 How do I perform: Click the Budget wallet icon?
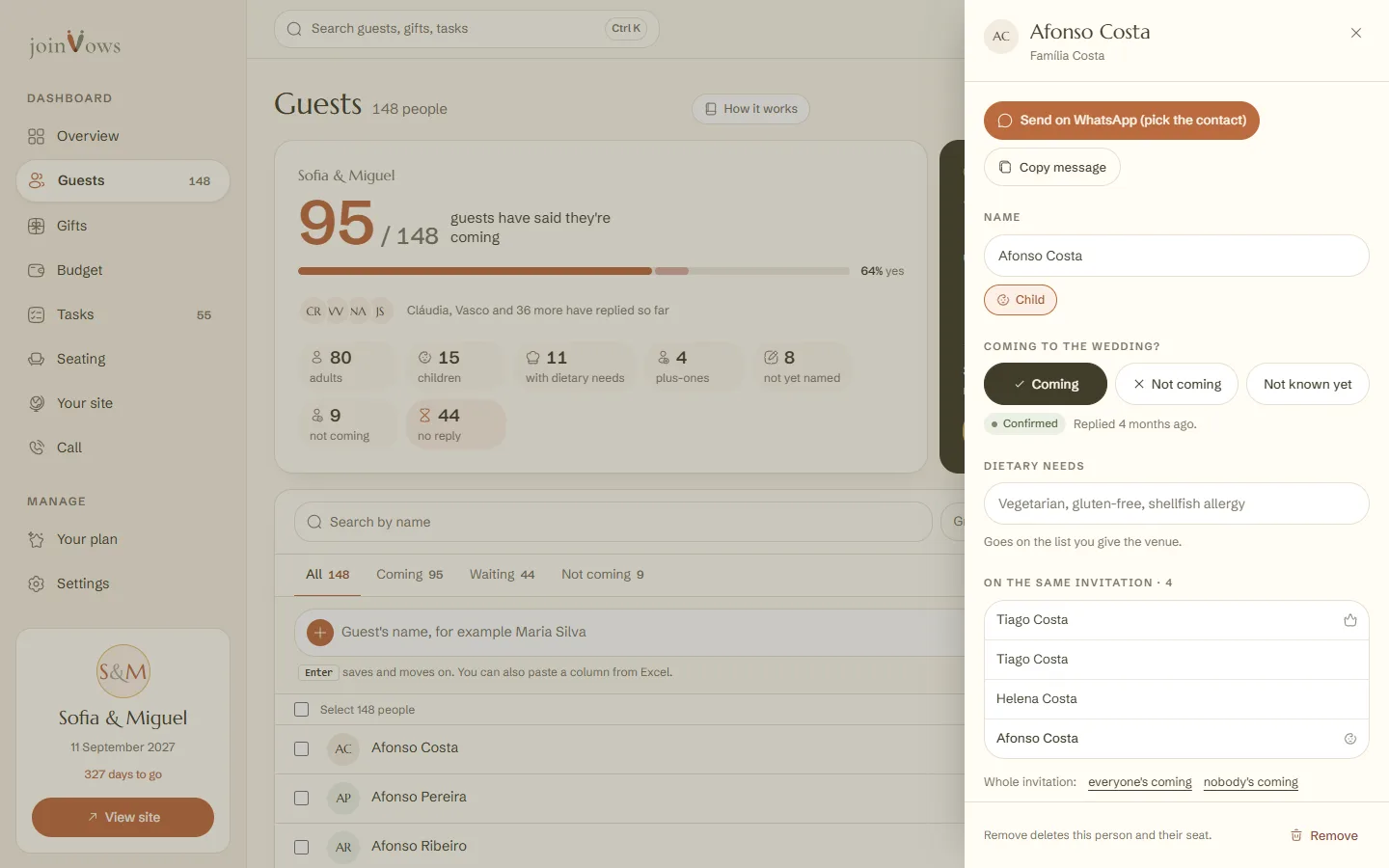(x=37, y=270)
